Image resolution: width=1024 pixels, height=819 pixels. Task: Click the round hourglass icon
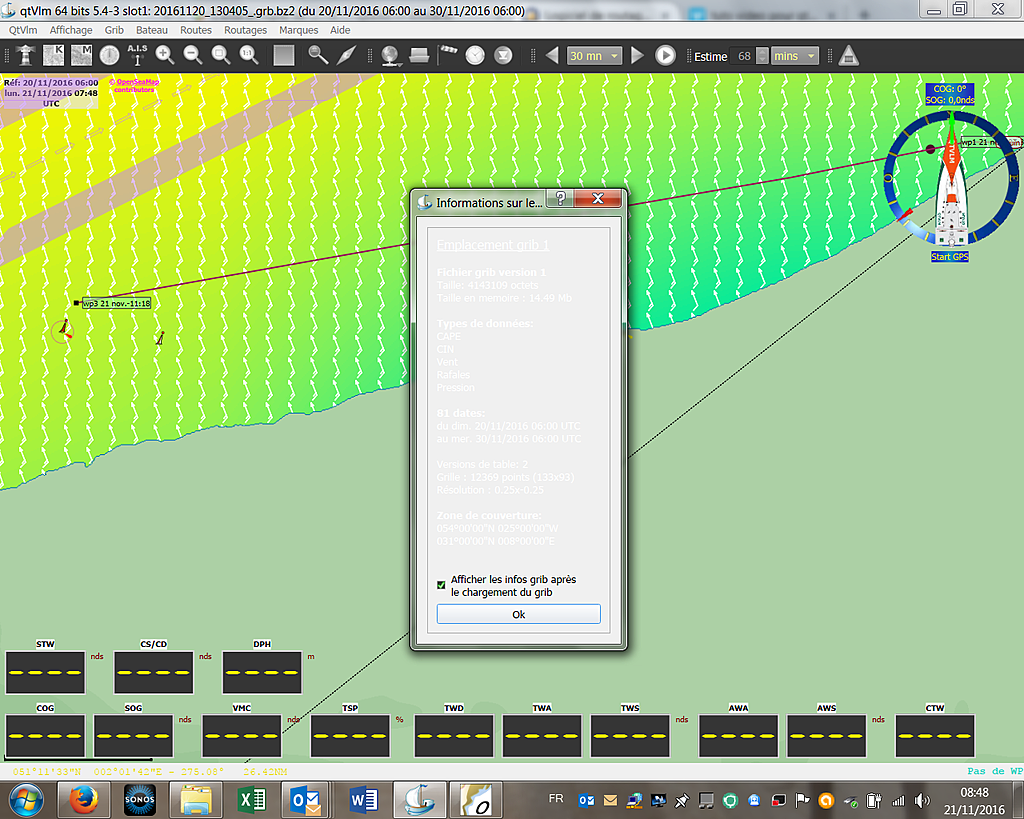(503, 56)
